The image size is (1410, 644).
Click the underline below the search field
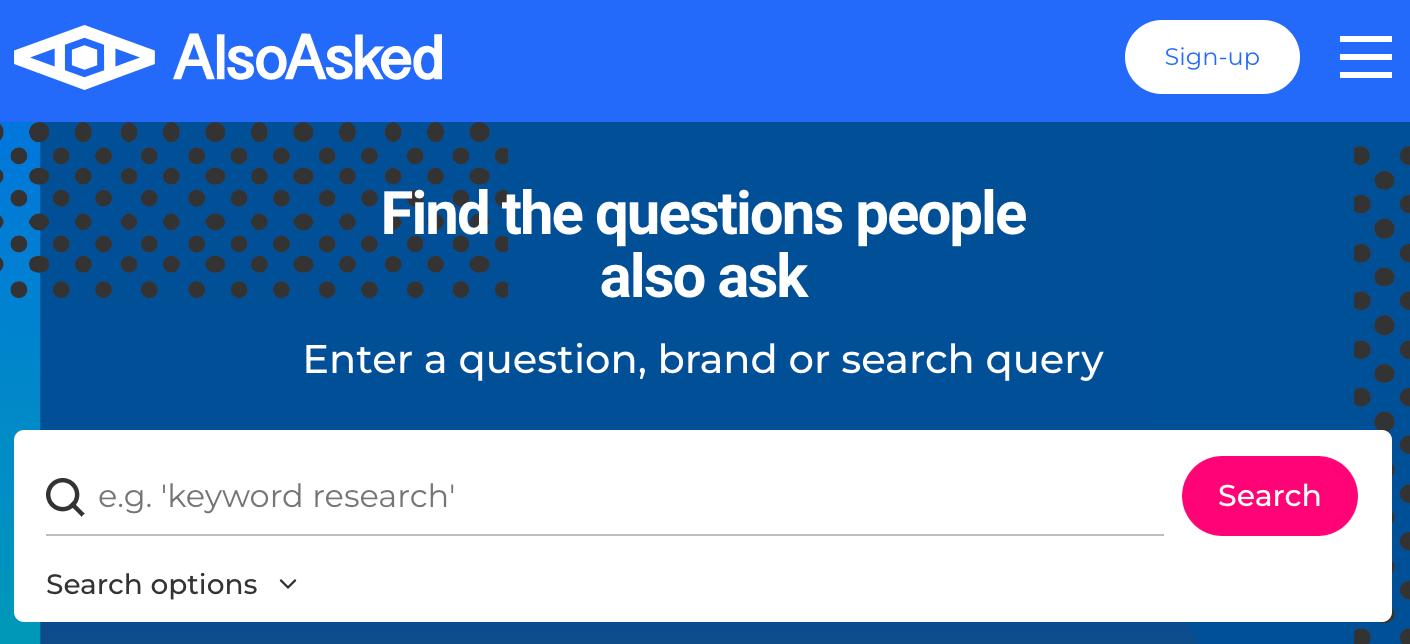pos(604,535)
